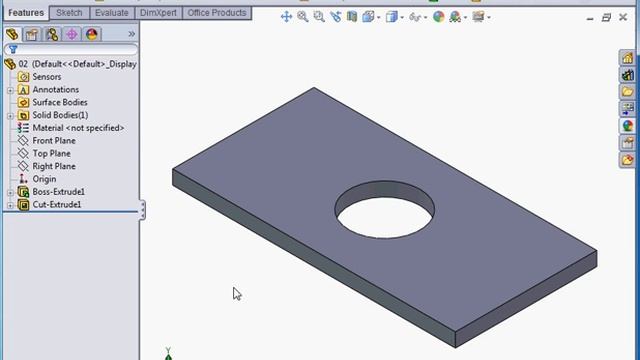Select Sensors in the feature tree

pos(47,77)
